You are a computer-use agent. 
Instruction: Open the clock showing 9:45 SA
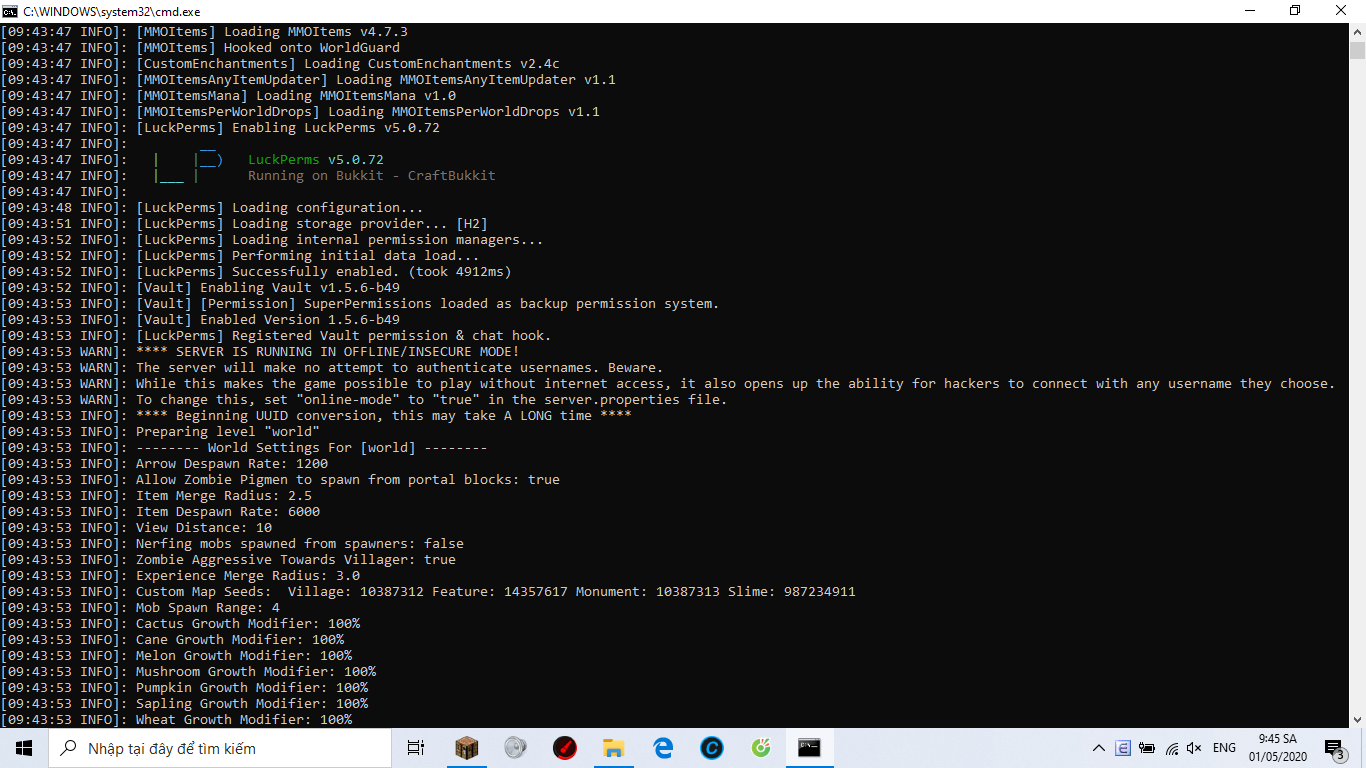coord(1276,748)
